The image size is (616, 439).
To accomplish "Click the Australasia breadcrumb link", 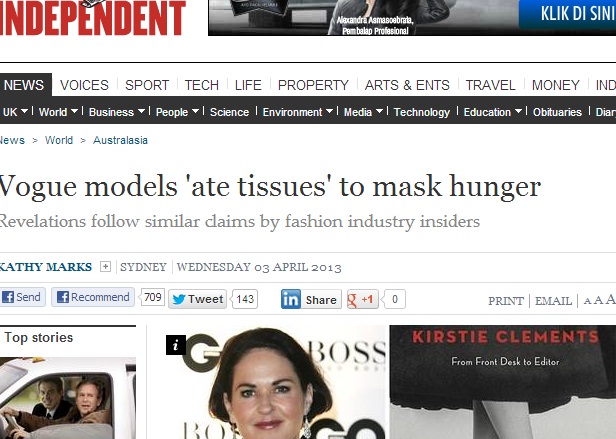I will [x=120, y=140].
